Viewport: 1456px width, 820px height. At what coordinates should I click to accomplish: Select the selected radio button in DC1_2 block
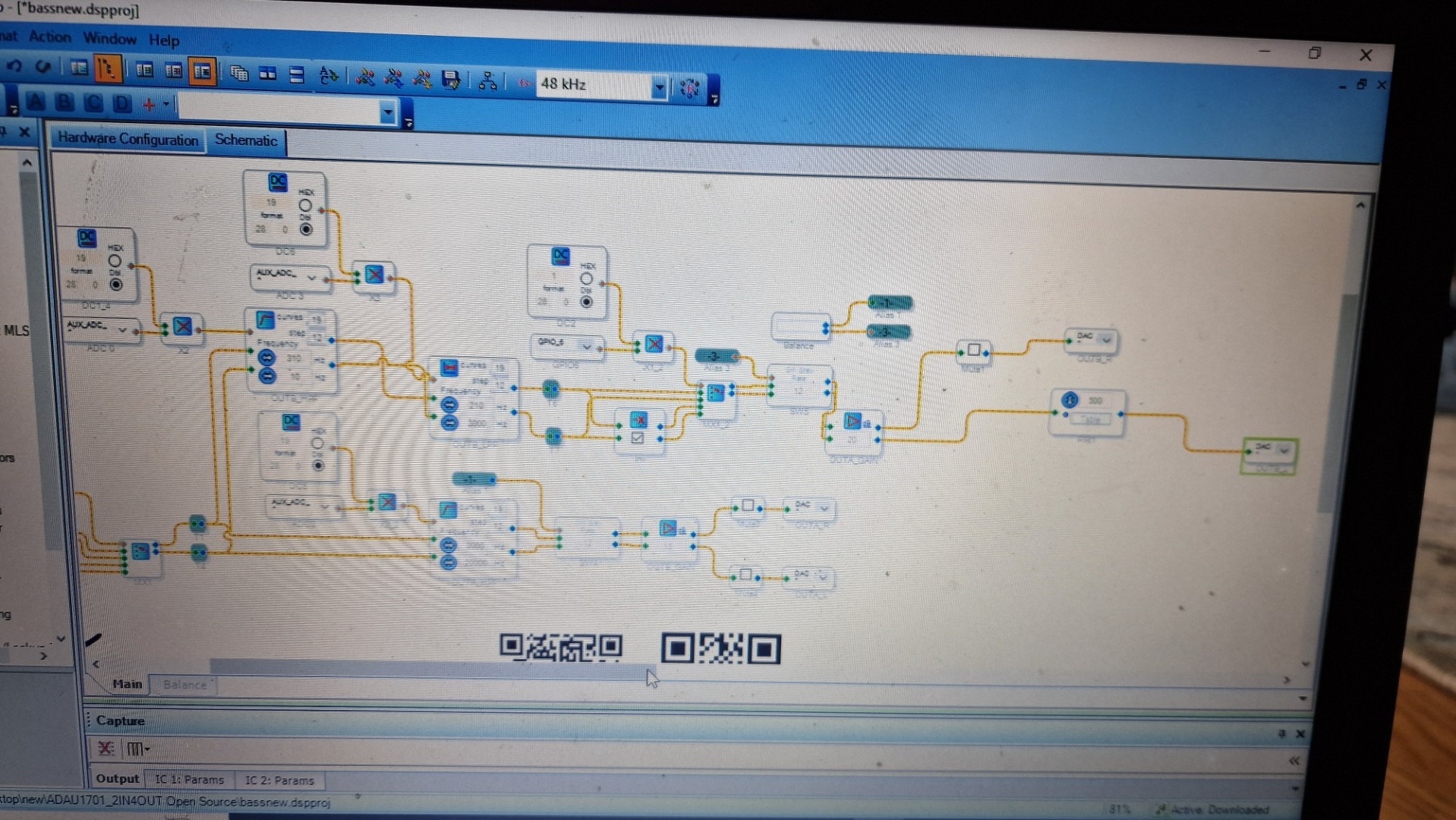pos(115,285)
